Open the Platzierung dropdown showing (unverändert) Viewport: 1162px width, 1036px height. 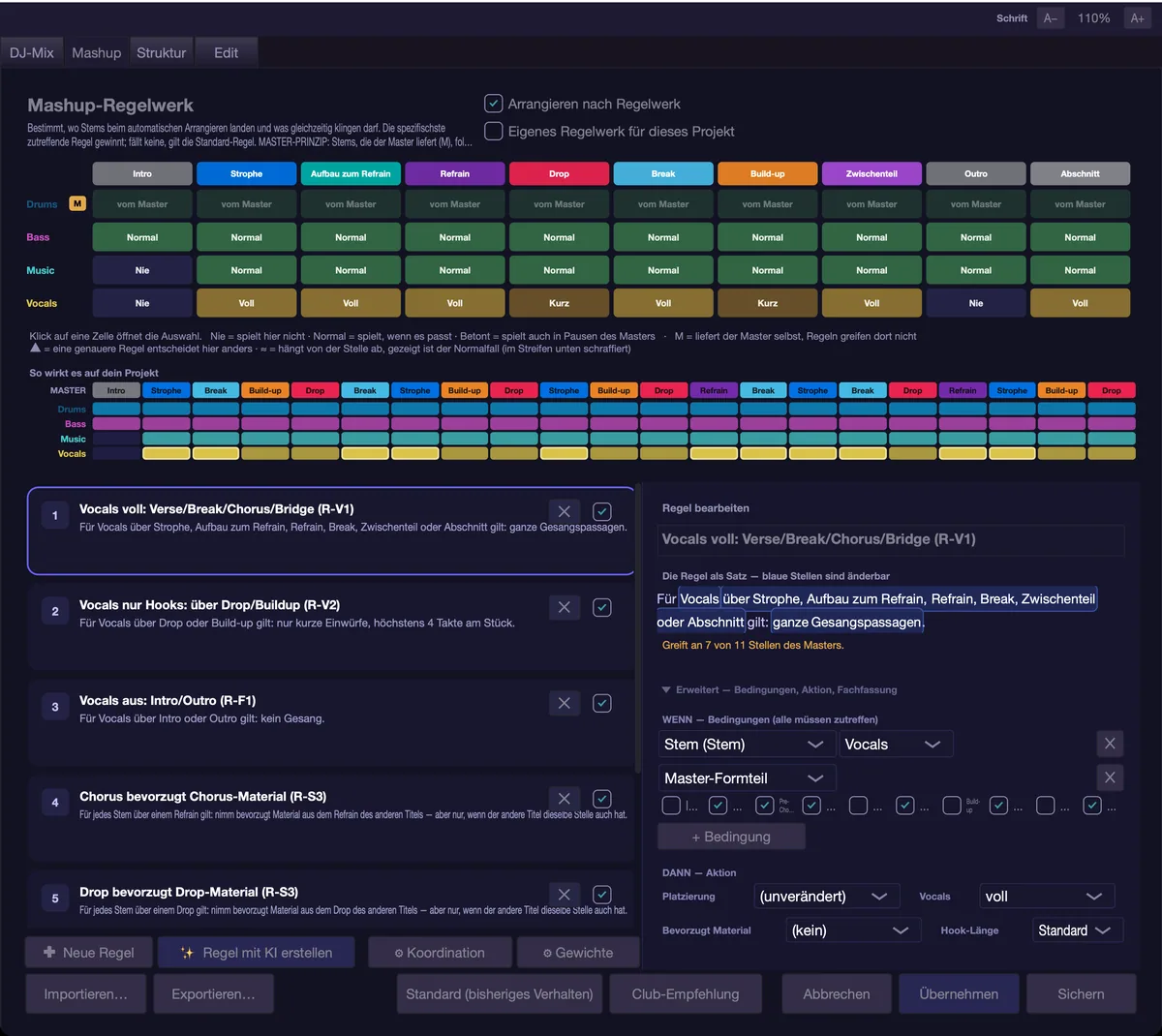tap(827, 897)
